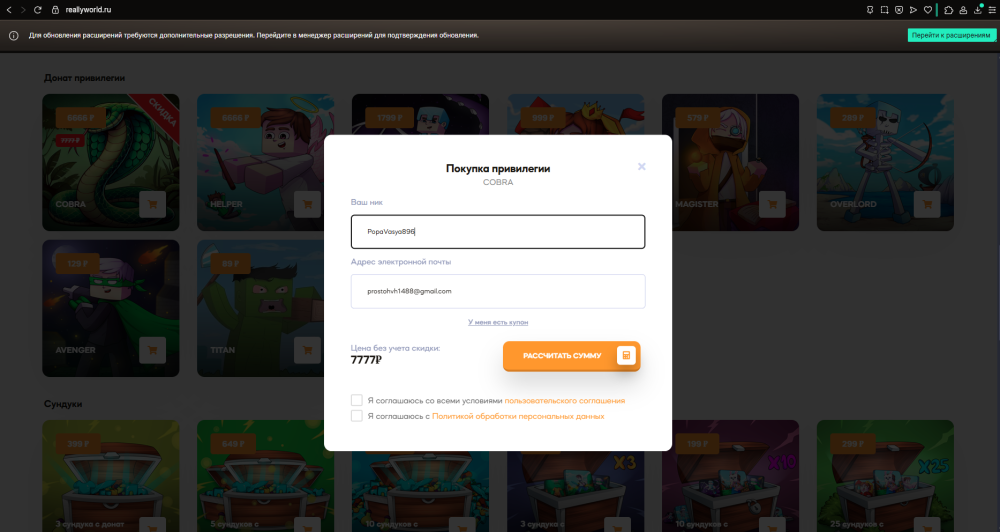Viewport: 1000px width, 532px height.
Task: Open the 649 ₽ chest card
Action: 265,476
